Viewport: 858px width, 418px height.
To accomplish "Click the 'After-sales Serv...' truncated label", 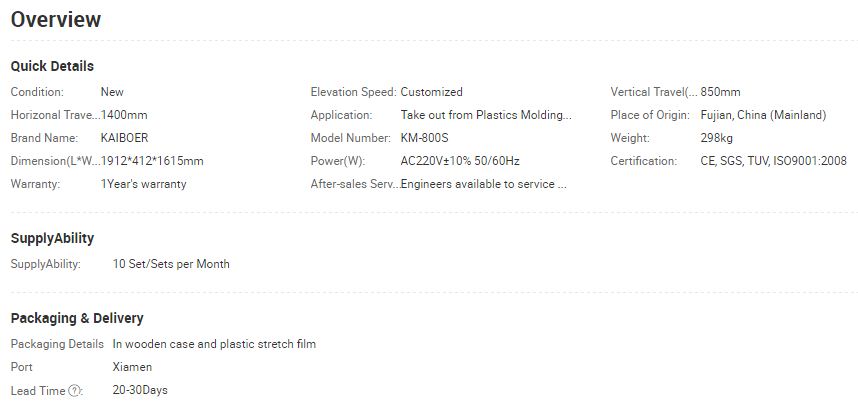I will pos(356,184).
